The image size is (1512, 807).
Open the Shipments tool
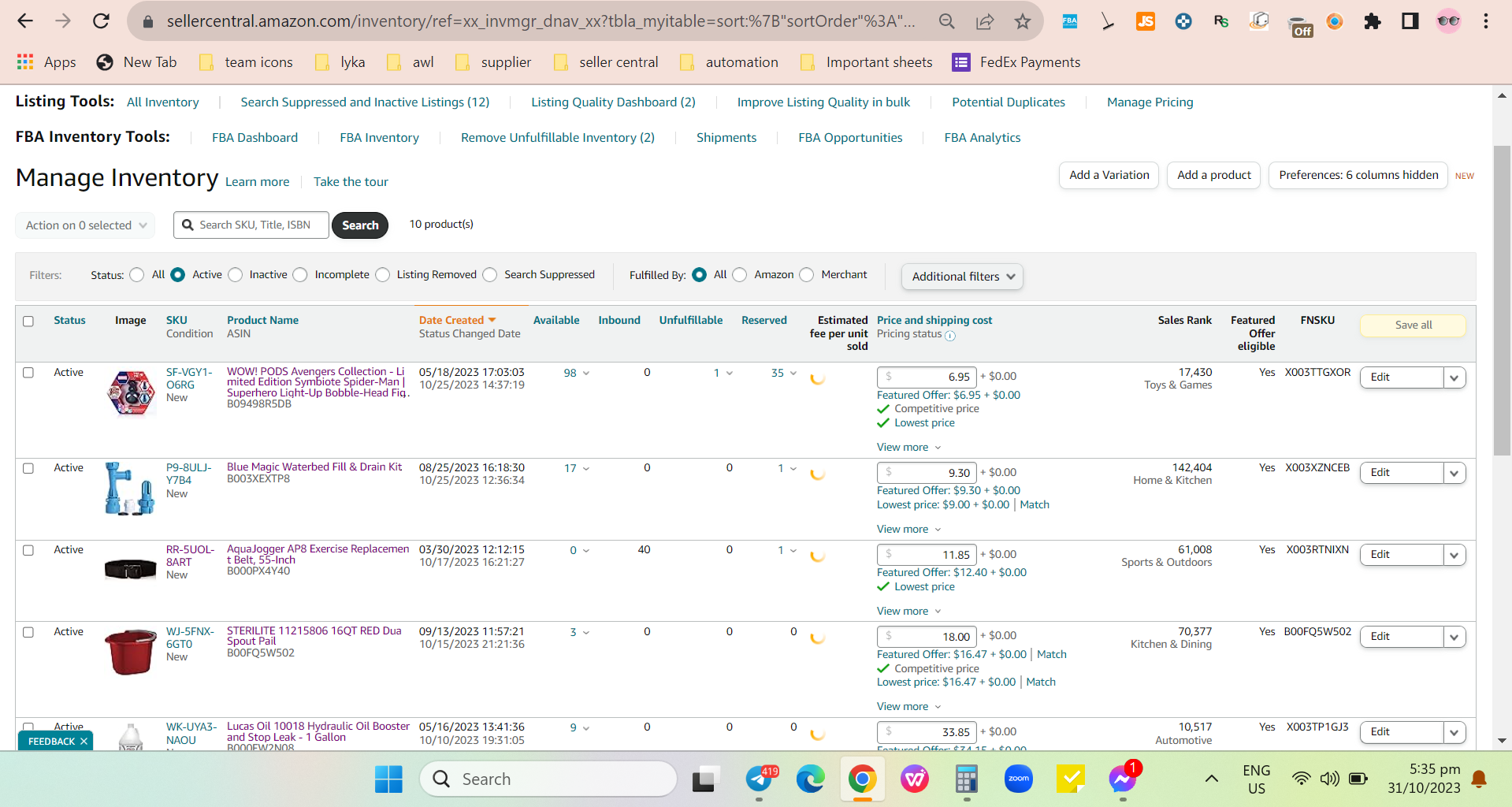point(726,138)
